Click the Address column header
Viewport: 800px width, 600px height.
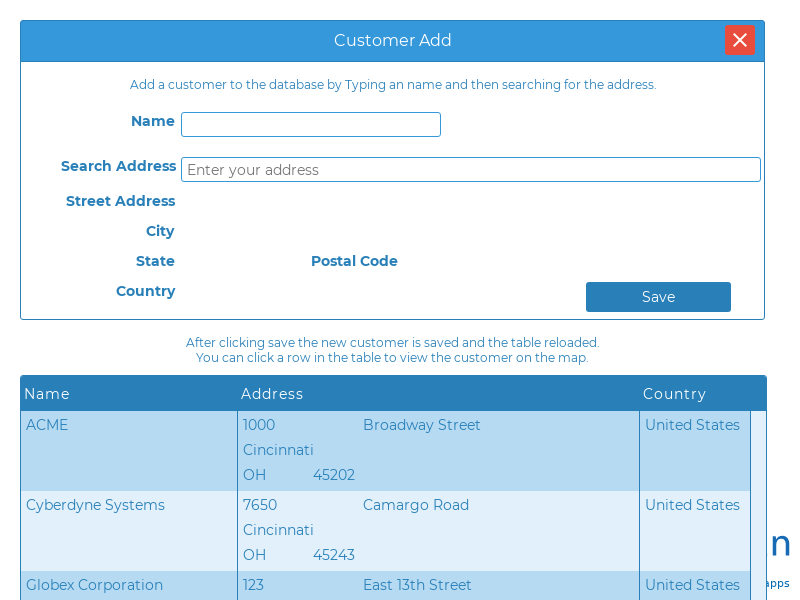[x=272, y=394]
